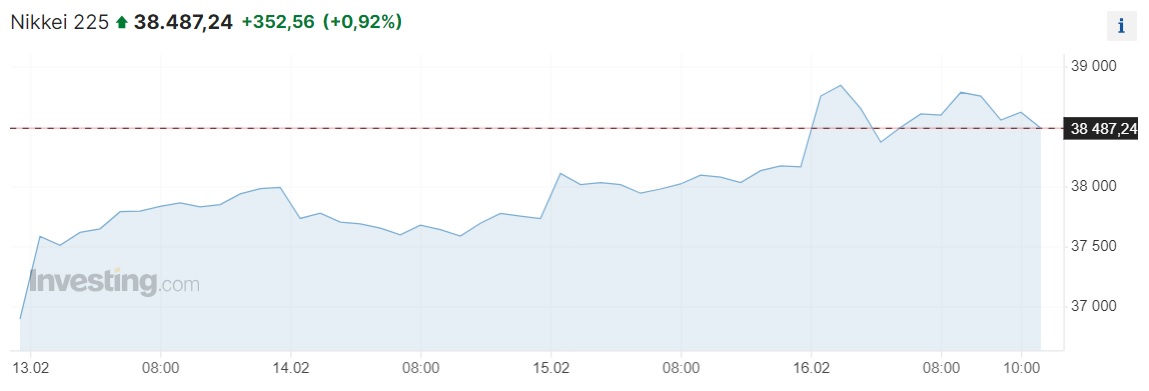Screen dimensions: 1149x391
Task: Click the 16.02 date axis label
Action: (x=810, y=368)
